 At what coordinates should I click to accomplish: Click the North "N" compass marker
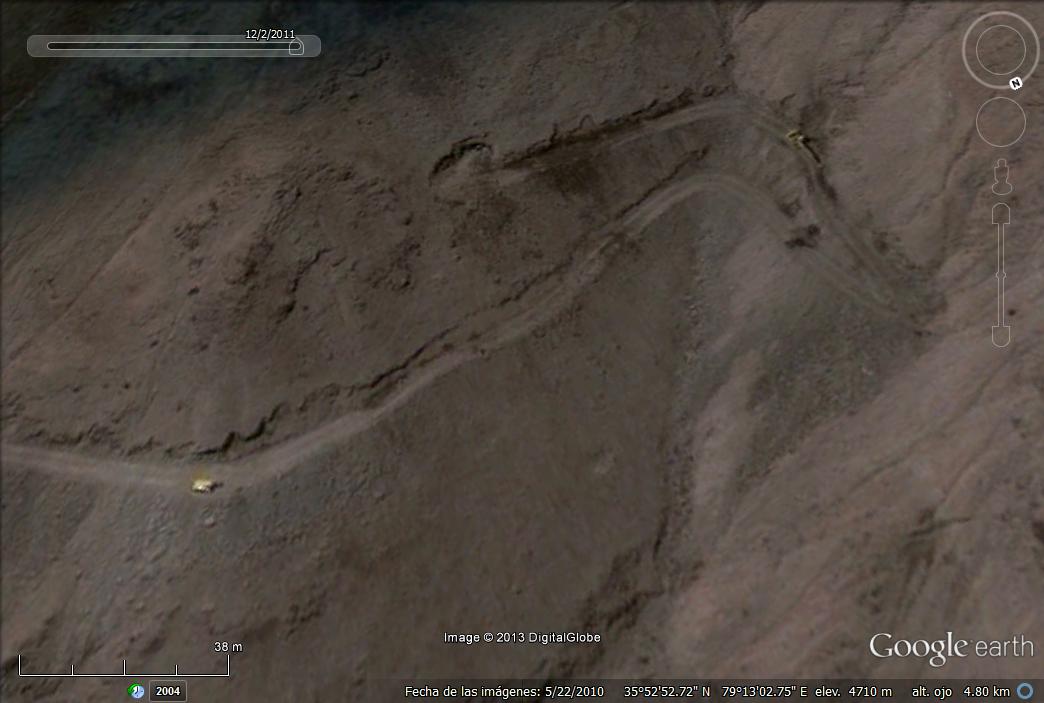[1015, 83]
